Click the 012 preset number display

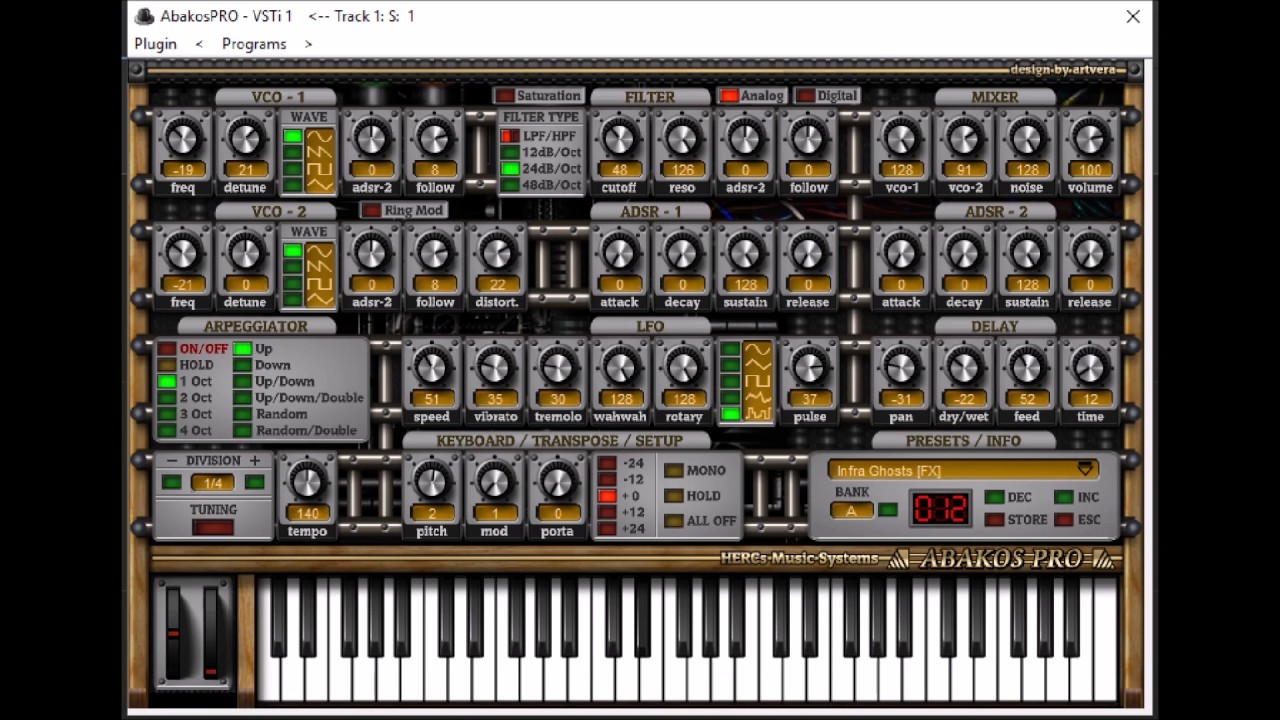click(939, 510)
